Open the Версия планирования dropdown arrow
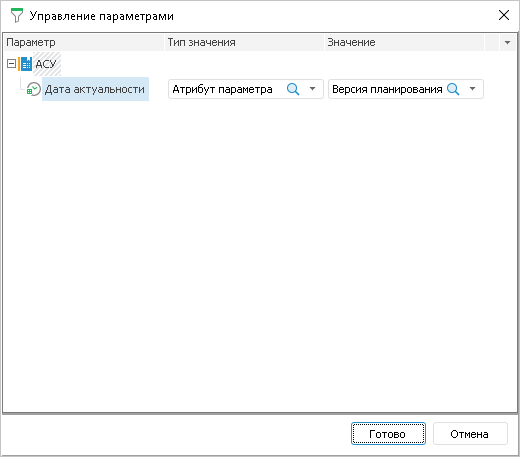The width and height of the screenshot is (520, 457). (472, 89)
